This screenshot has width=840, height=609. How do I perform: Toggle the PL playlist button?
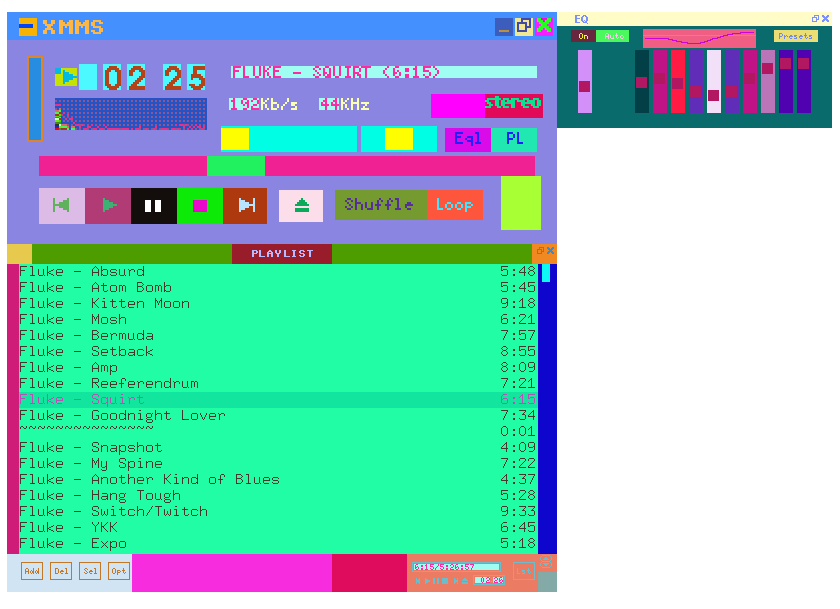pyautogui.click(x=514, y=139)
